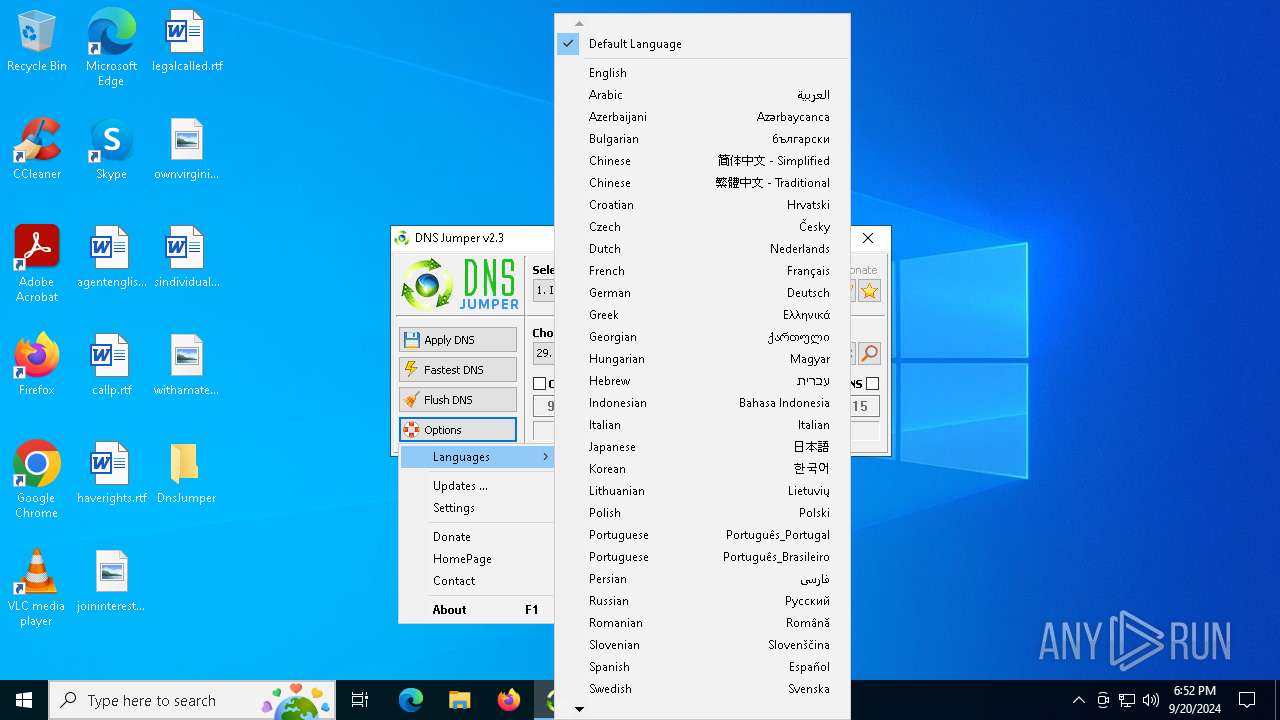Tick the right checkbox beside DNS field
The width and height of the screenshot is (1280, 720).
872,384
